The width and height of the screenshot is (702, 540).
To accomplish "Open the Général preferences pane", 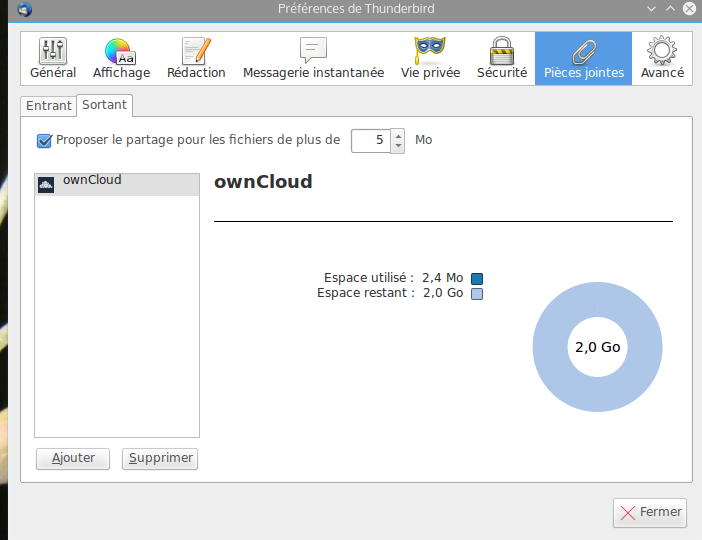I will [x=53, y=58].
